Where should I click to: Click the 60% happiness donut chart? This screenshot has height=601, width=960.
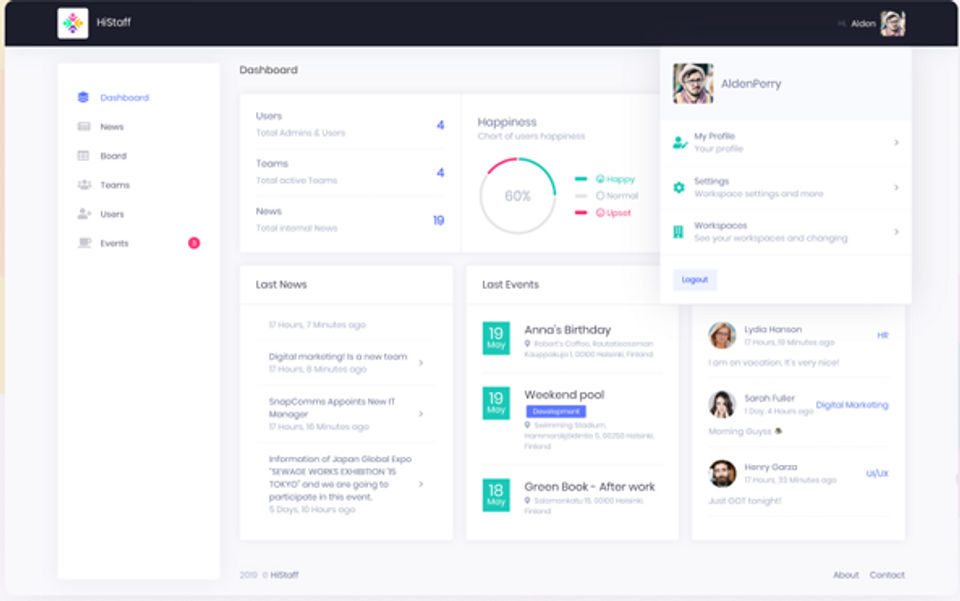(518, 196)
